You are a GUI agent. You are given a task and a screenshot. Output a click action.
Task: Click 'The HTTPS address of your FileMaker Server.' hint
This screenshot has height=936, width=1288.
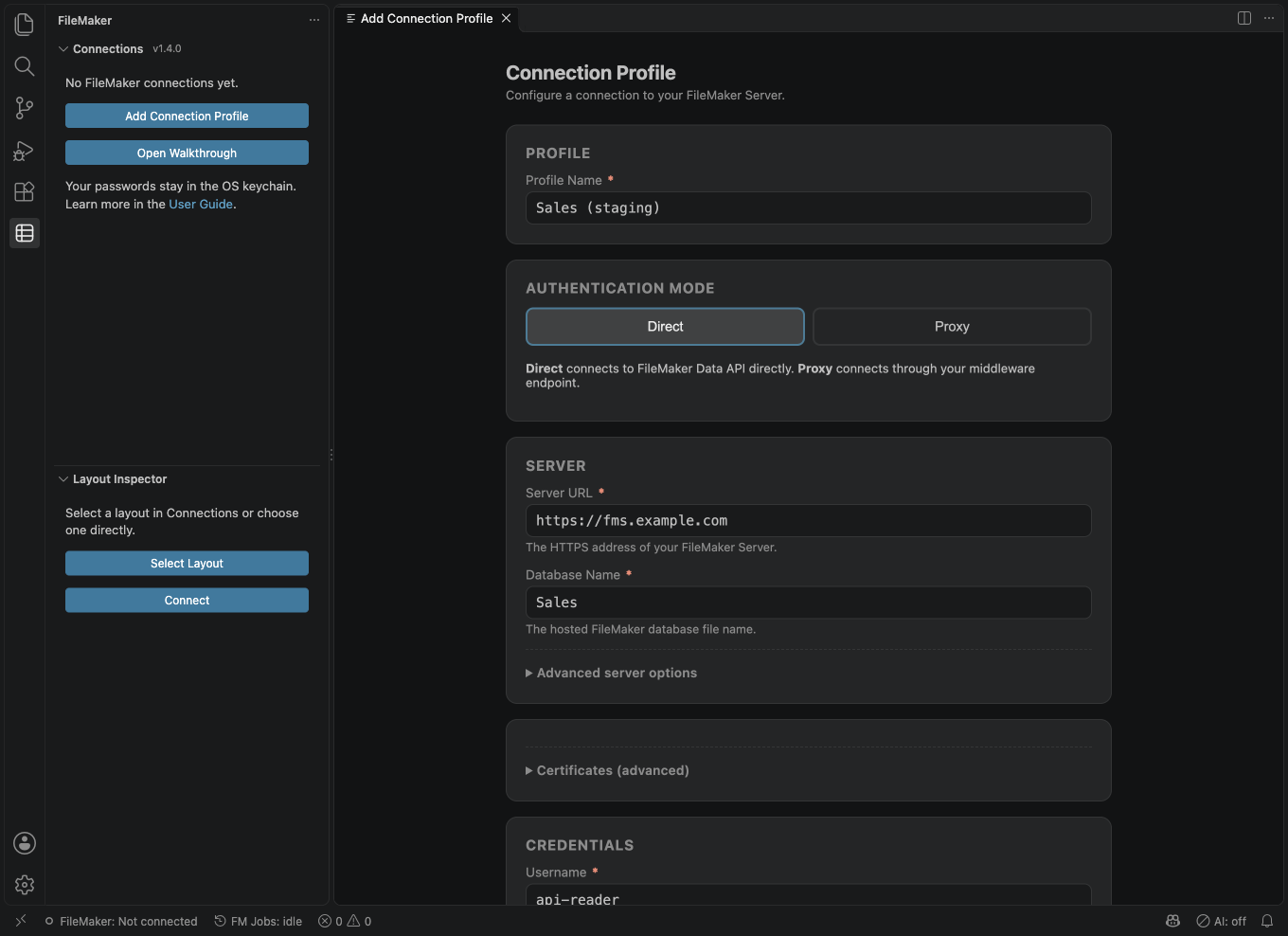651,547
